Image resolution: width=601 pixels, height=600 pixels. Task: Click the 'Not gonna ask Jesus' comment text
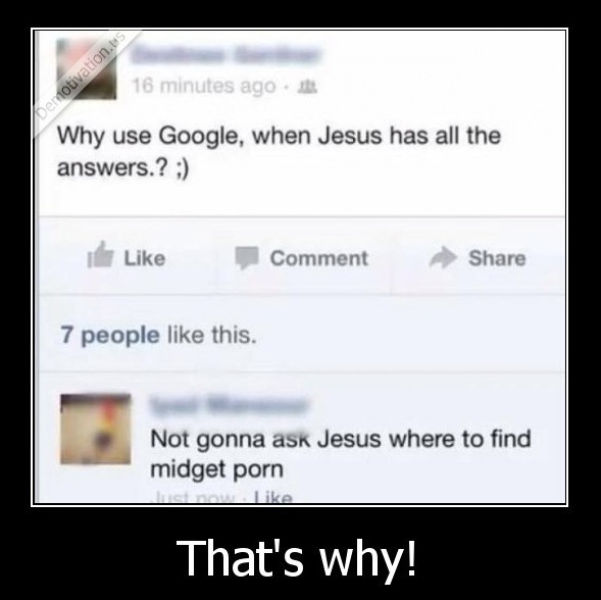click(341, 454)
